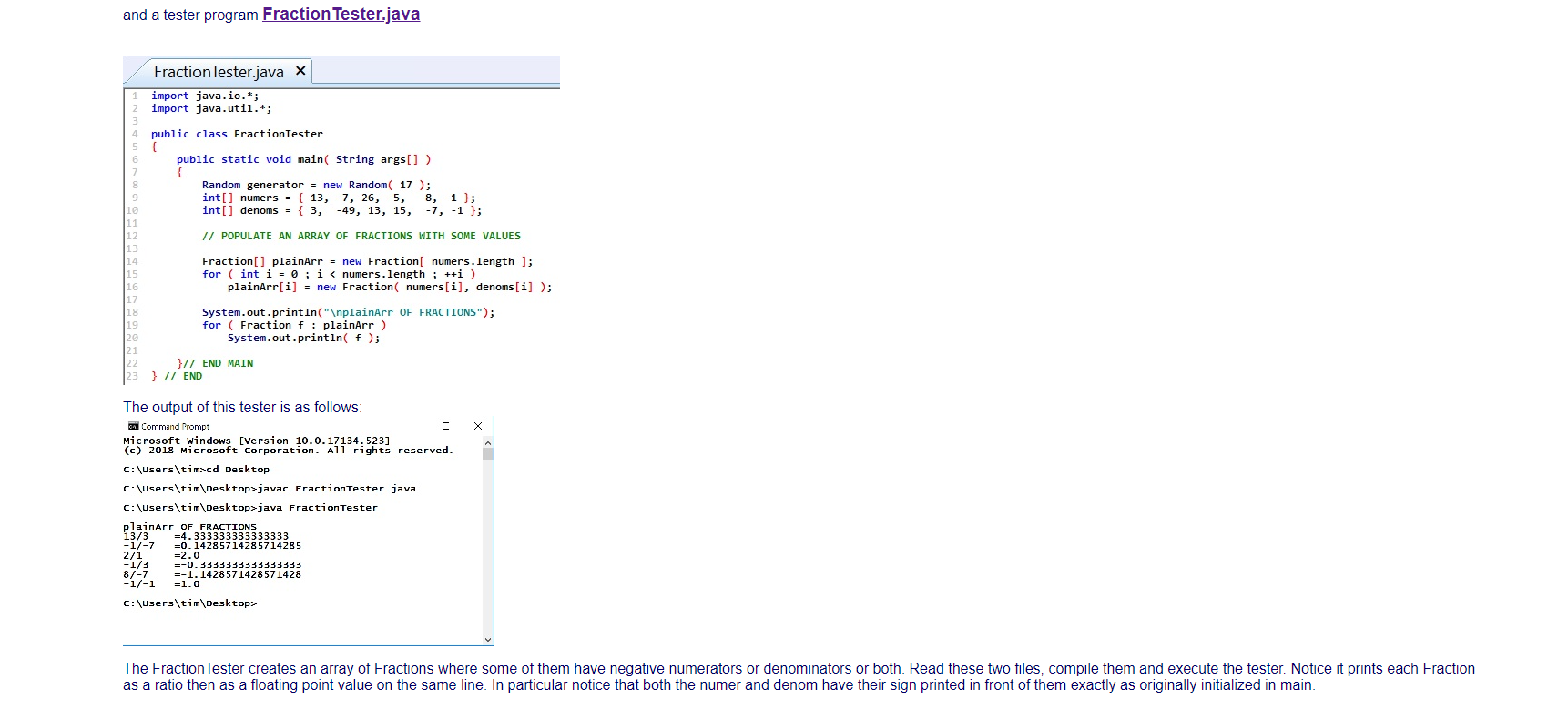
Task: Click the '// POPULATE AN ARRAY OF FRACTIONS' comment
Action: pyautogui.click(x=361, y=236)
